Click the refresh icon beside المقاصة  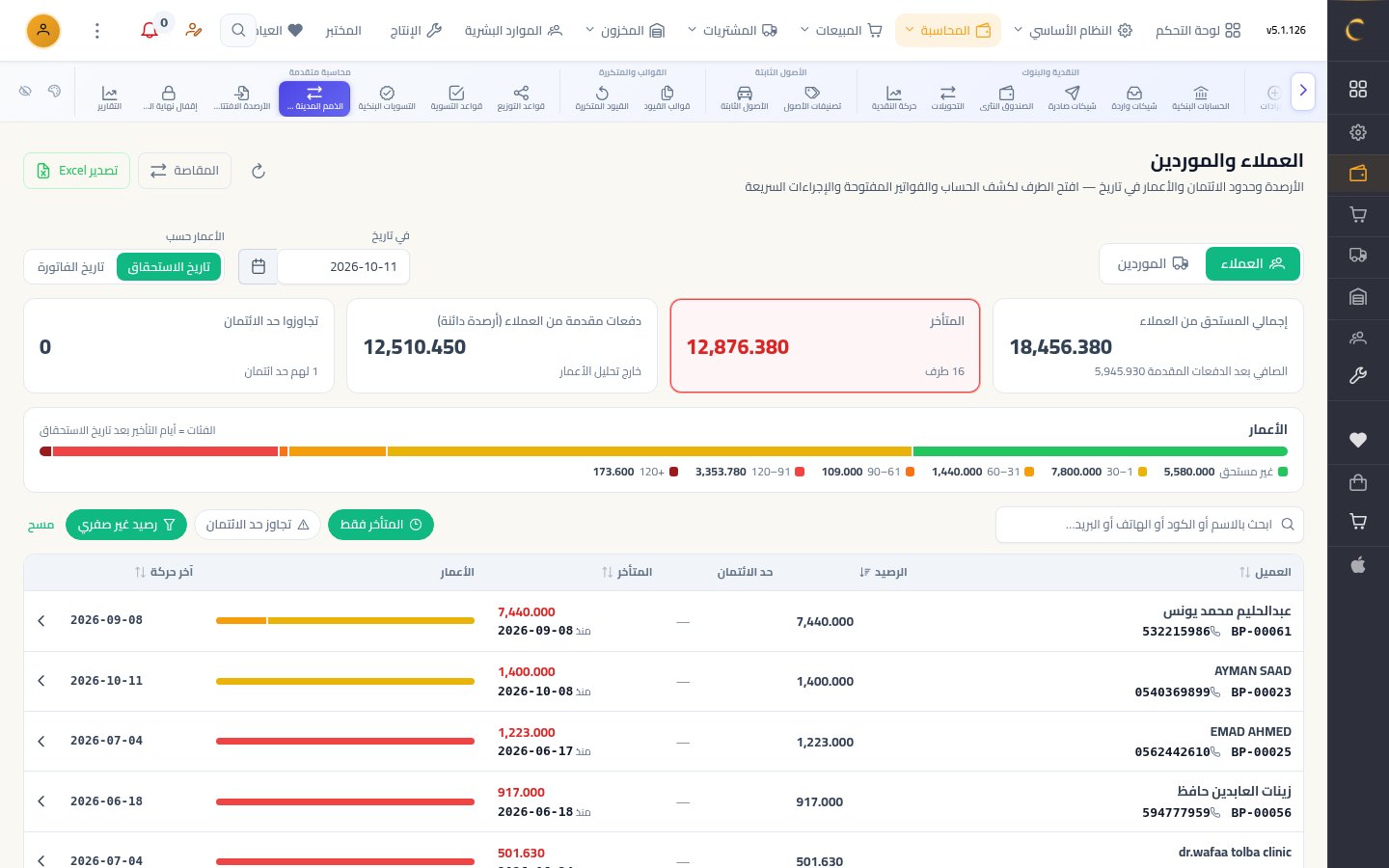pos(258,171)
